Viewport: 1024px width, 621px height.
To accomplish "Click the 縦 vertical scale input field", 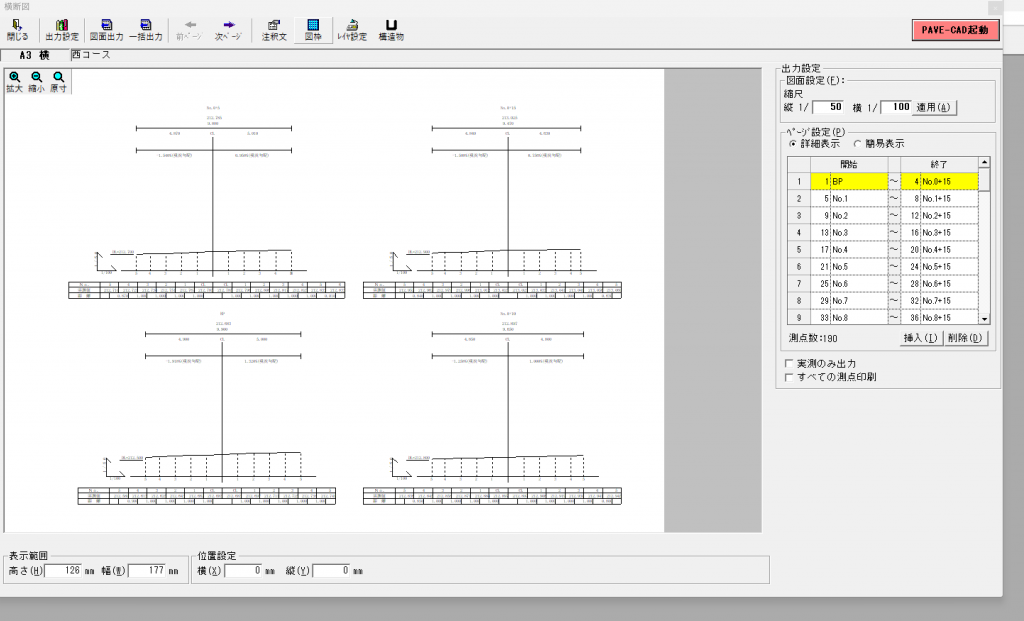I will click(x=828, y=107).
